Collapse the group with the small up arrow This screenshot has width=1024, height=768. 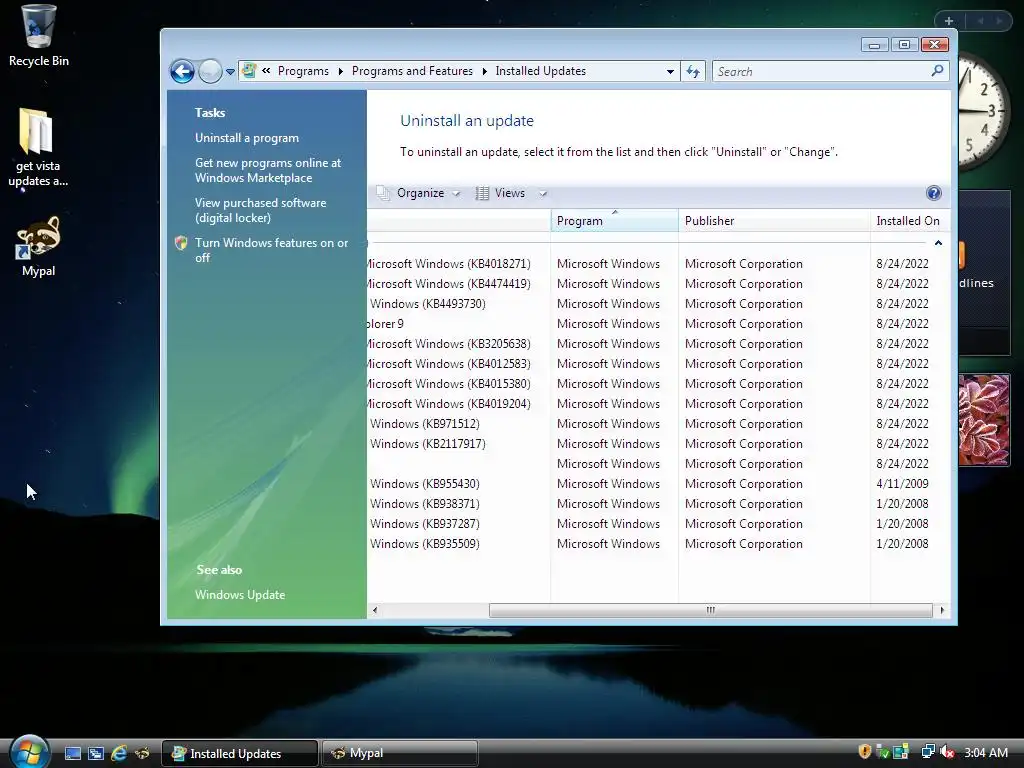pos(938,243)
